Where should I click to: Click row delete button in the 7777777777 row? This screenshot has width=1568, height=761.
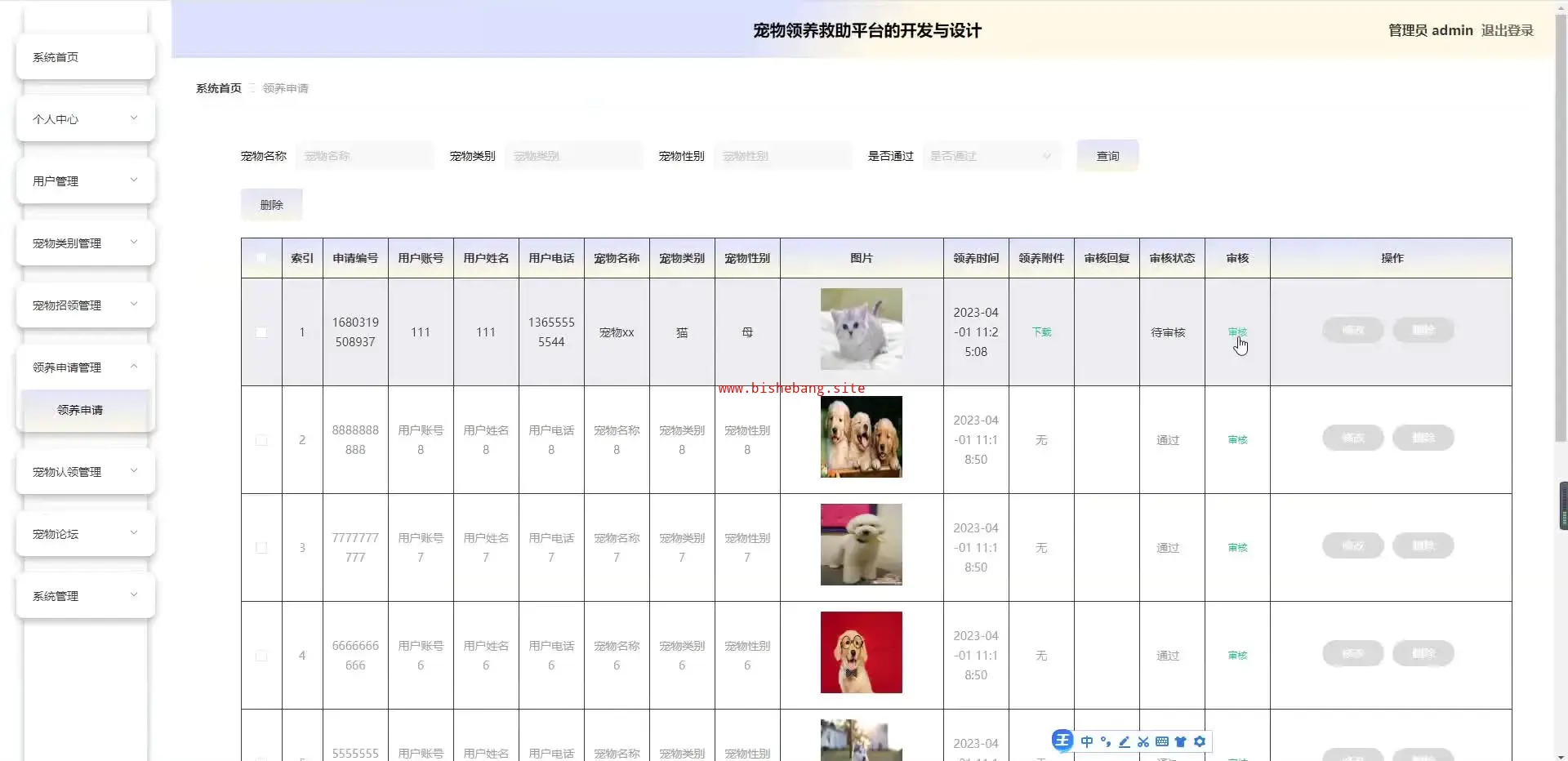click(x=1423, y=545)
